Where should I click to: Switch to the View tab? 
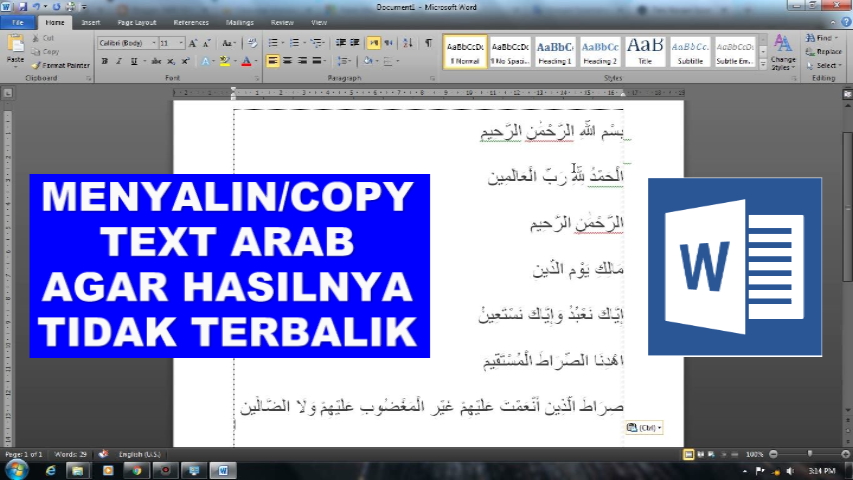pyautogui.click(x=319, y=23)
